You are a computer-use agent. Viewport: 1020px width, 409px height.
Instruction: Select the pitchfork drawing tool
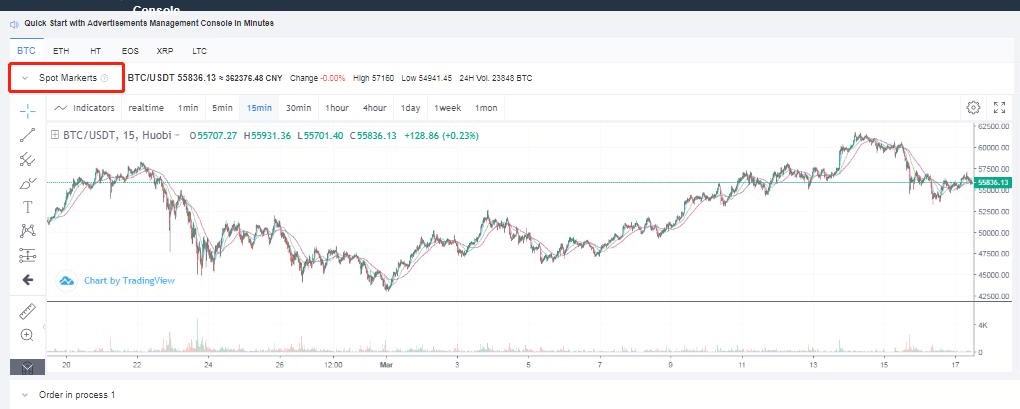point(27,159)
